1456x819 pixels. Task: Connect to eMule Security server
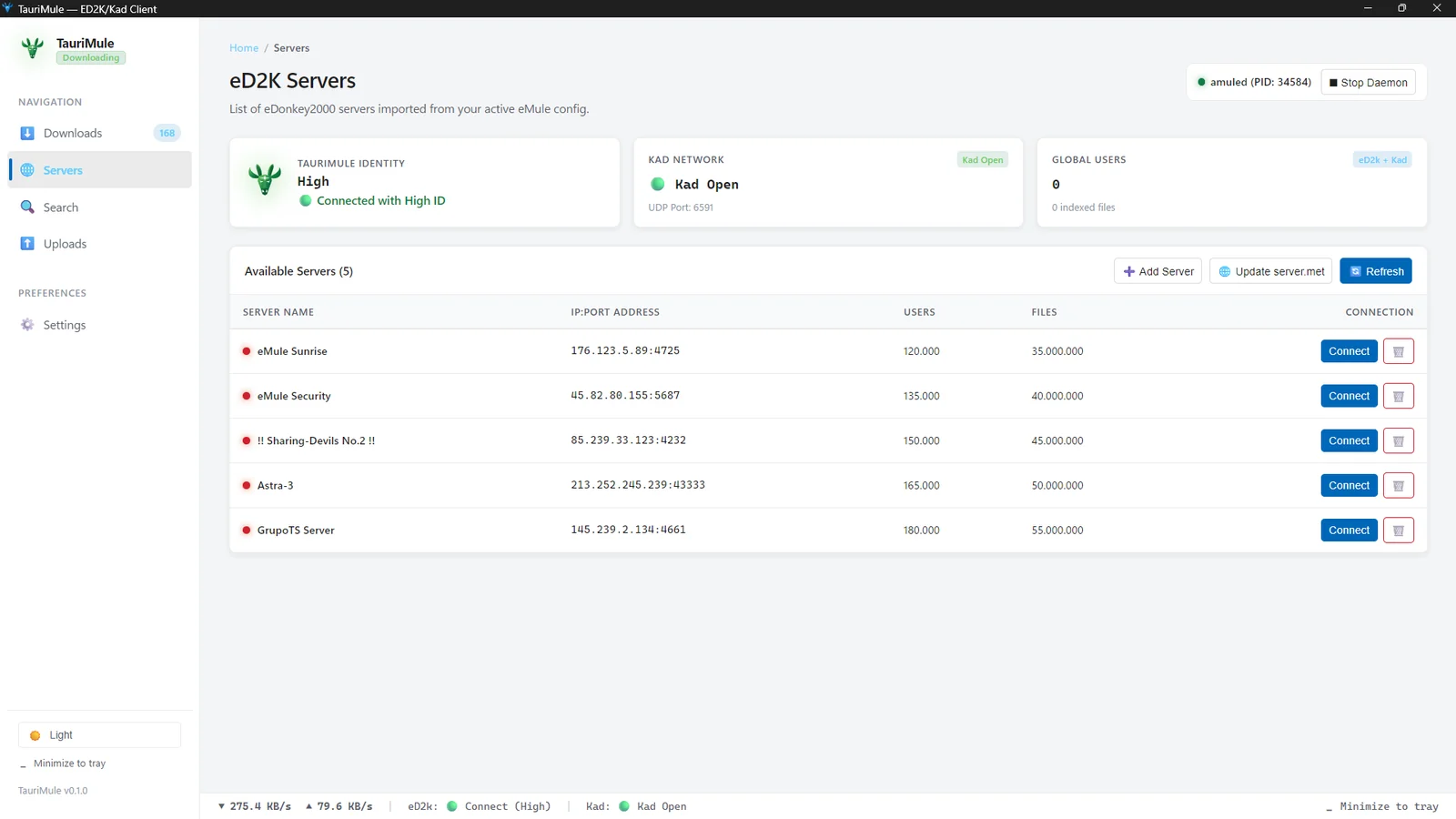(x=1349, y=396)
